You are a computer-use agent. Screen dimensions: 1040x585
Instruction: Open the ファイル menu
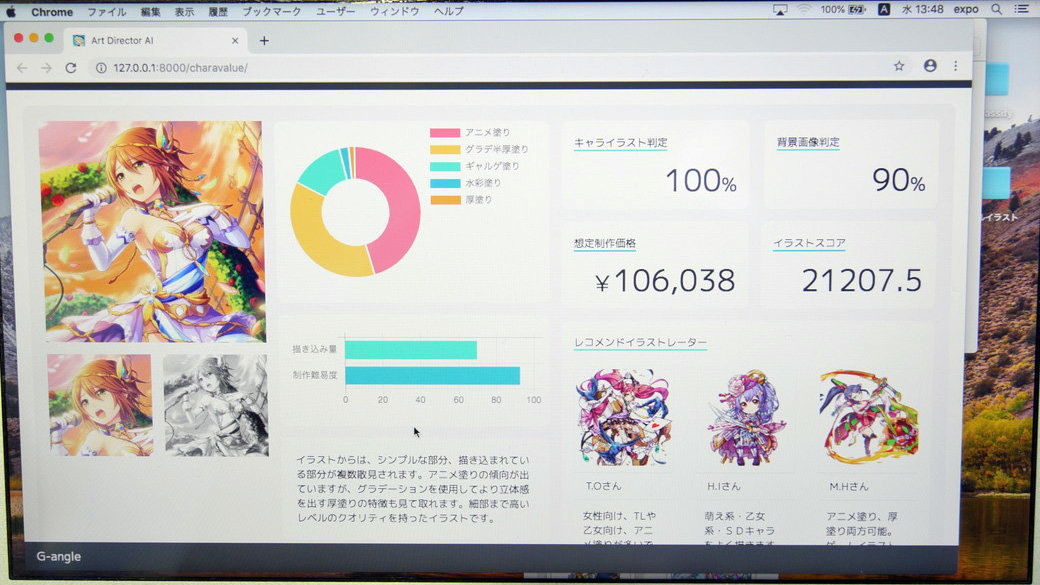coord(106,11)
